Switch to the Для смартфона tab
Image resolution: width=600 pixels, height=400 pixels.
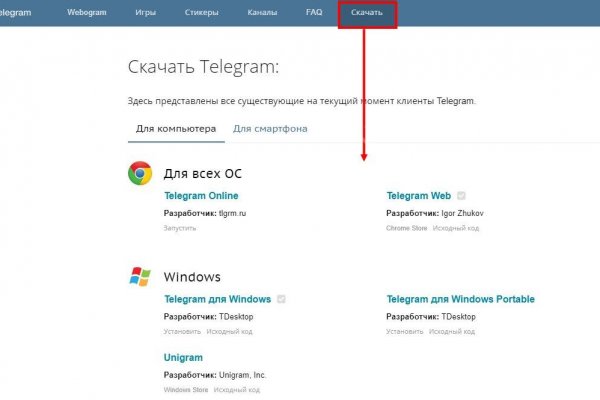[x=270, y=129]
